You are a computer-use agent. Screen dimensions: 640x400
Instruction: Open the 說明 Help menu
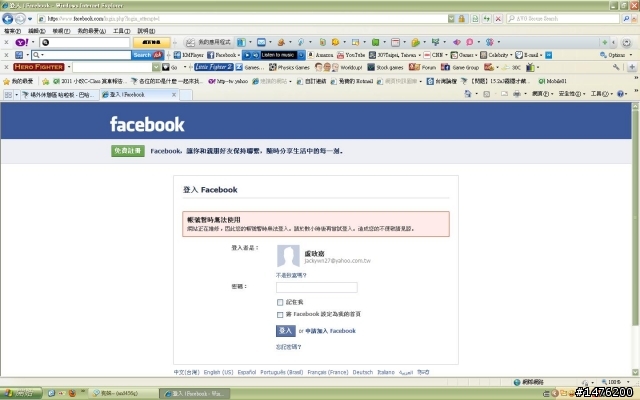(x=146, y=31)
